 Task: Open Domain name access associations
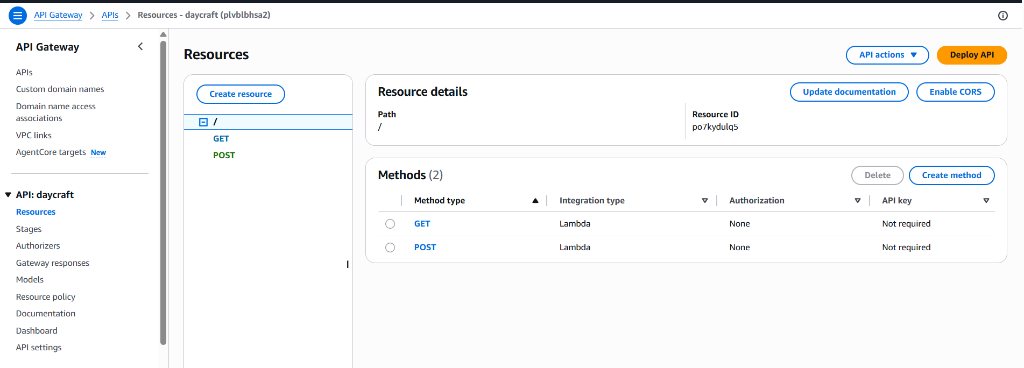(x=56, y=112)
